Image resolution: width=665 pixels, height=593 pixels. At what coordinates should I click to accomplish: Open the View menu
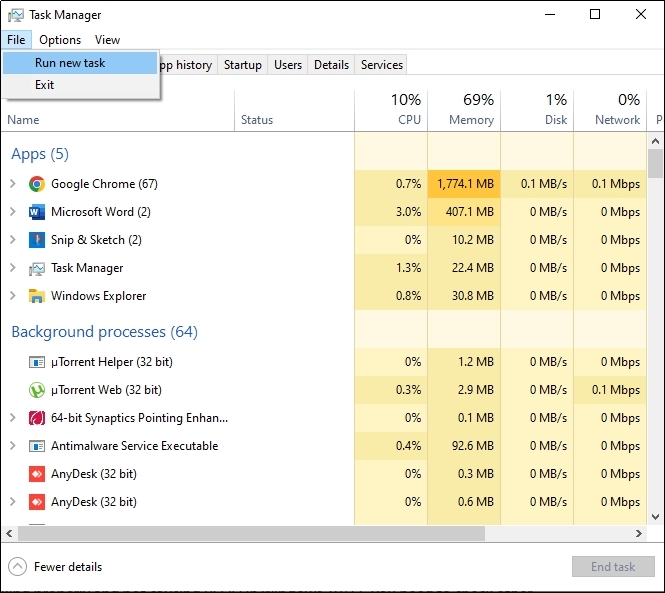pyautogui.click(x=107, y=40)
